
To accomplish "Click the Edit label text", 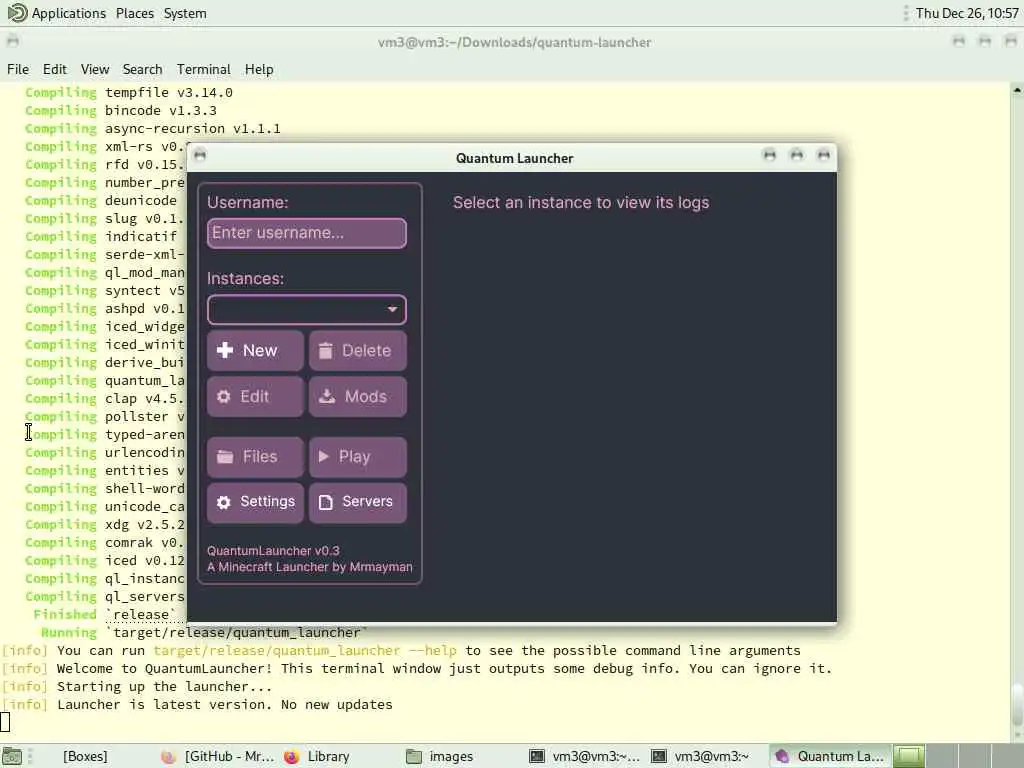I will tap(254, 396).
